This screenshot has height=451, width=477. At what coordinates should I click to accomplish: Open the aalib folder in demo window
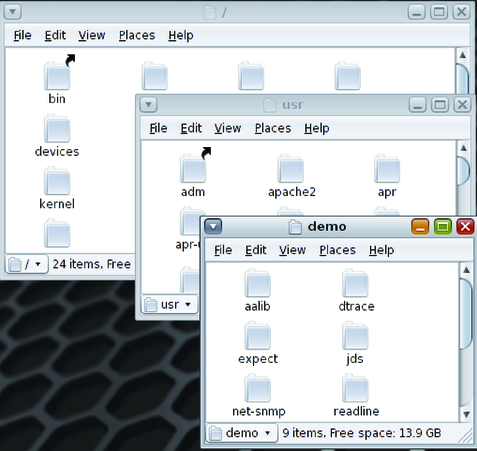[258, 283]
